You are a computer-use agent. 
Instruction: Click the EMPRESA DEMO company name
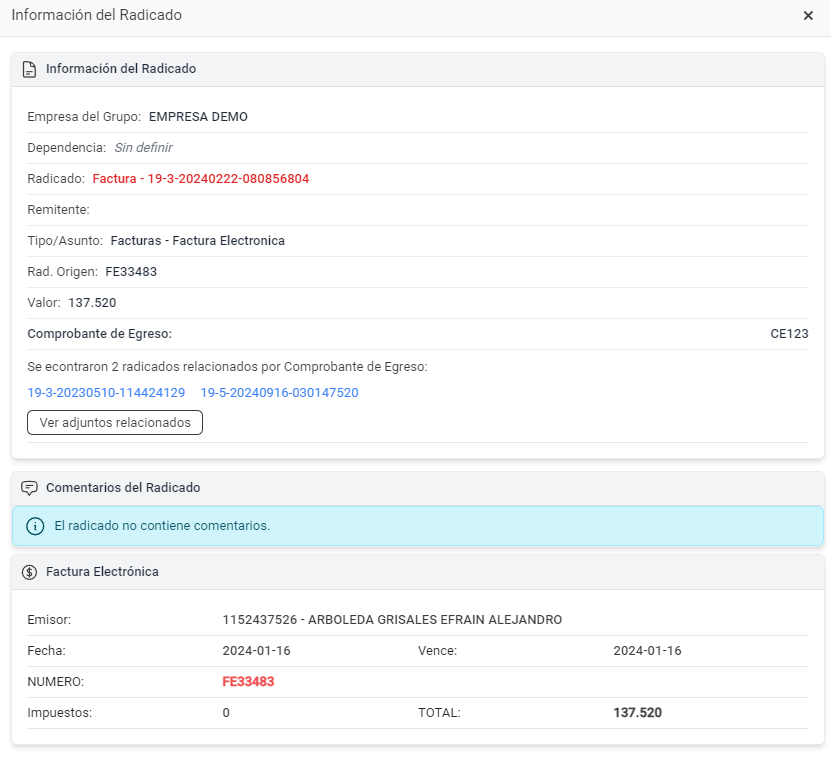(x=198, y=117)
